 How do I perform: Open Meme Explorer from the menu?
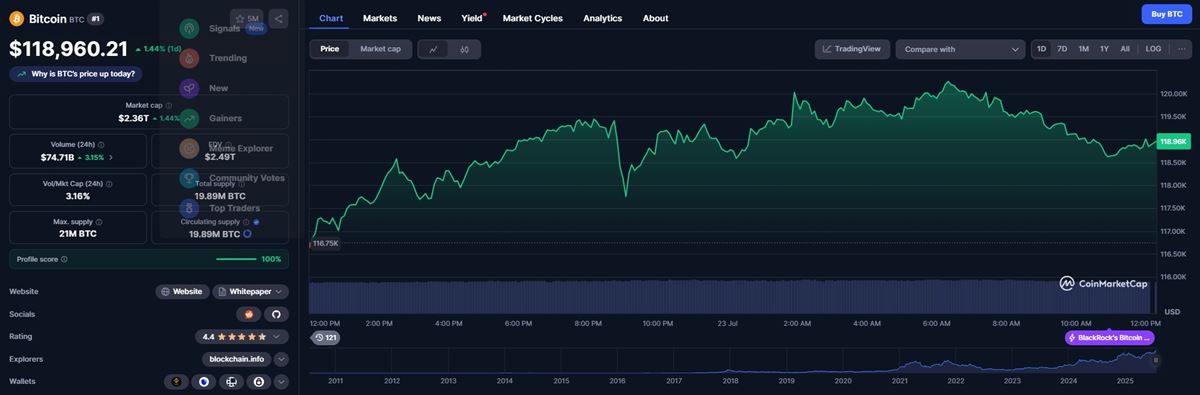(241, 148)
